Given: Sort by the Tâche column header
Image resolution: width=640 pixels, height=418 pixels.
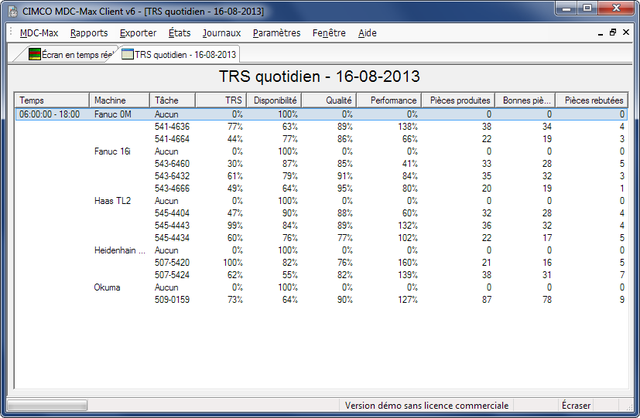Looking at the screenshot, I should 172,100.
